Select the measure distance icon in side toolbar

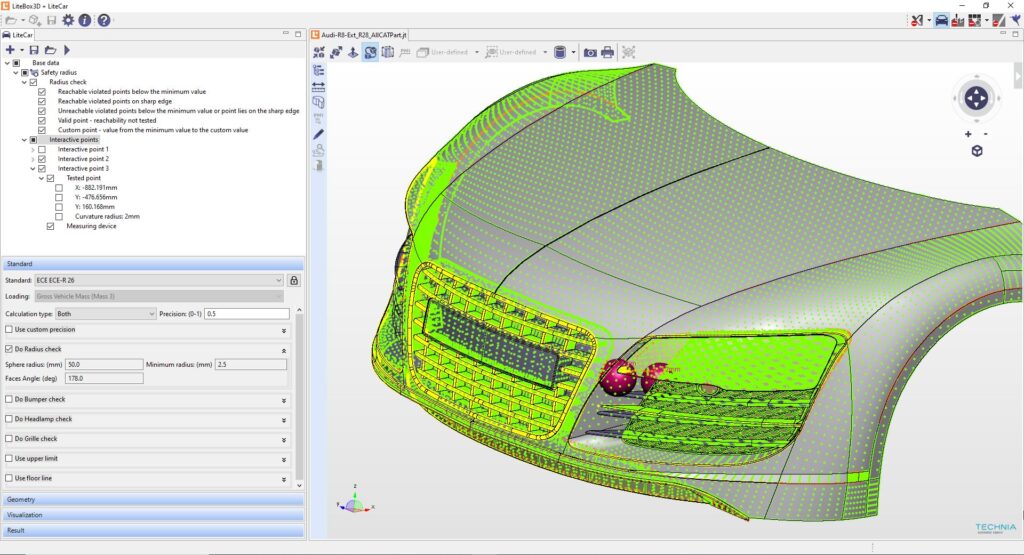(319, 86)
